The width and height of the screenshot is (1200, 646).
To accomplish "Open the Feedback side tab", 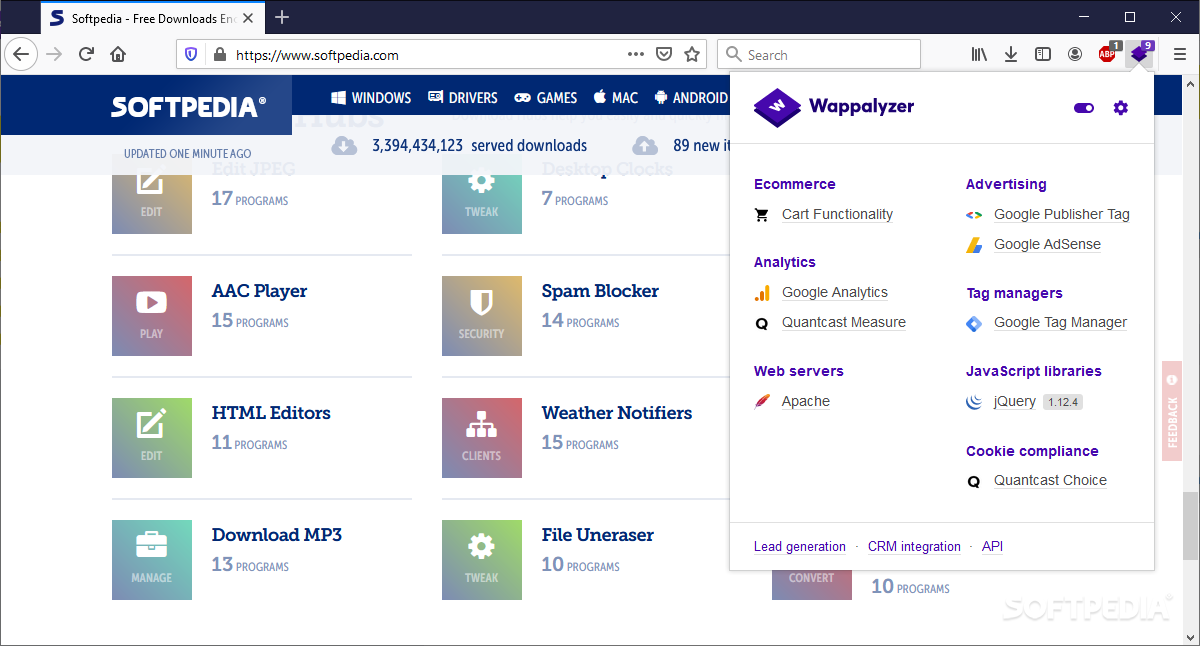I will tap(1172, 411).
